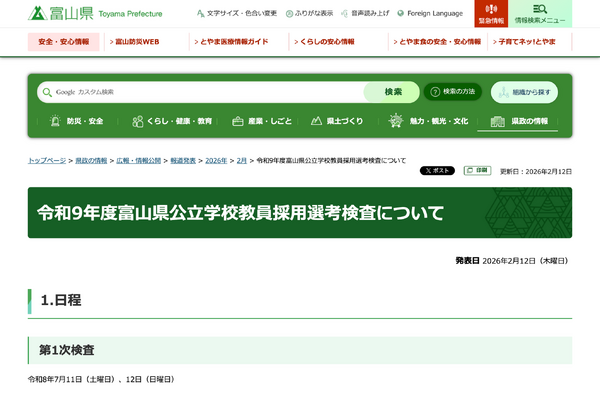Open 組織から探す button

pyautogui.click(x=524, y=92)
